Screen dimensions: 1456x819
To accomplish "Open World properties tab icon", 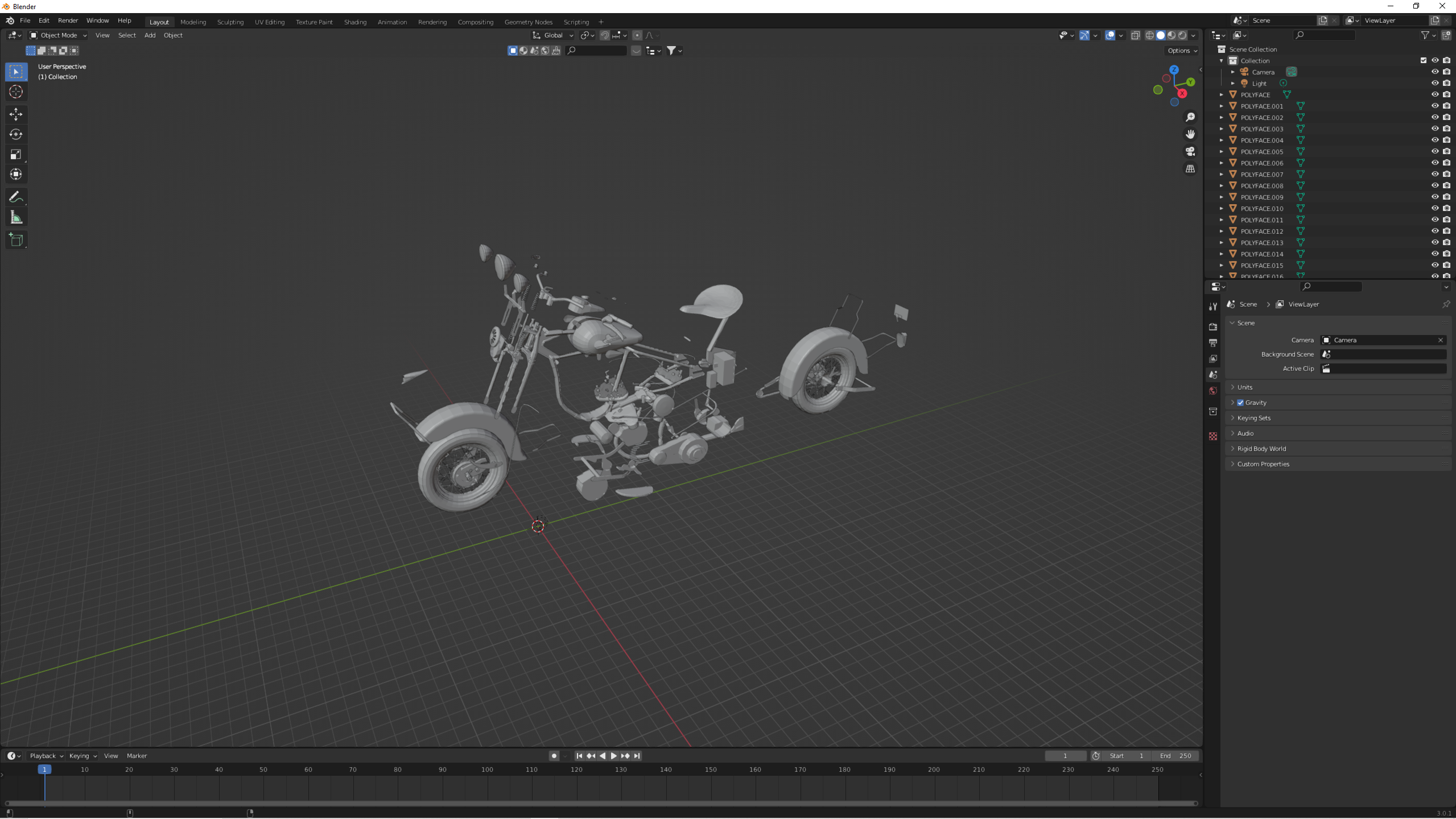I will coord(1213,391).
